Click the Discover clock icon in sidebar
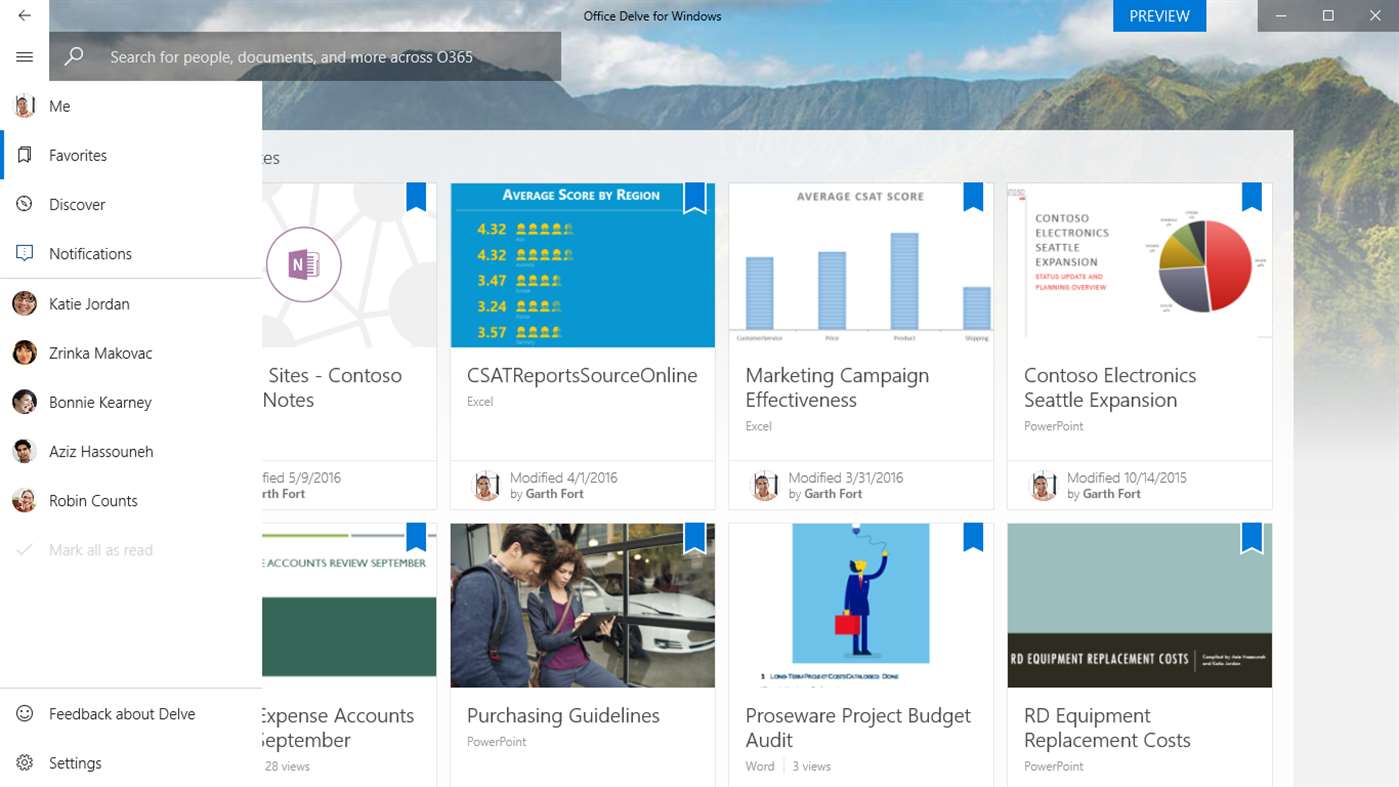Image resolution: width=1399 pixels, height=787 pixels. [25, 204]
